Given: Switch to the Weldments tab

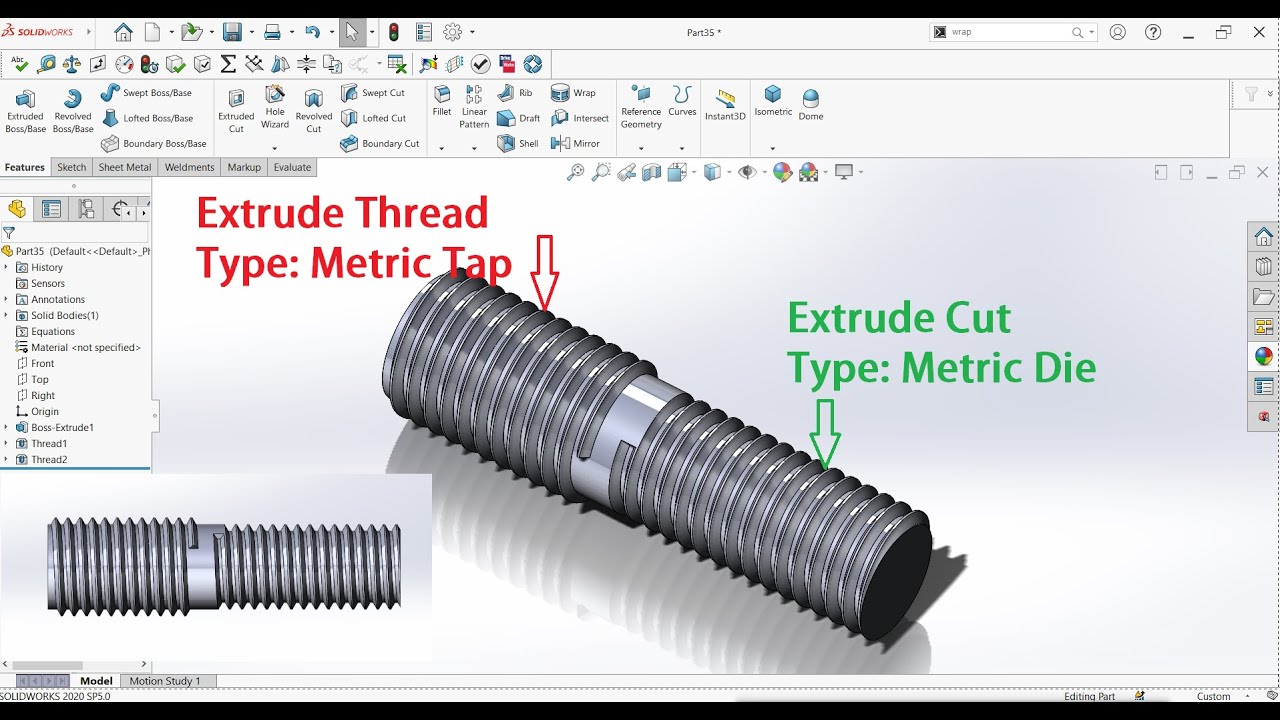Looking at the screenshot, I should coord(190,167).
